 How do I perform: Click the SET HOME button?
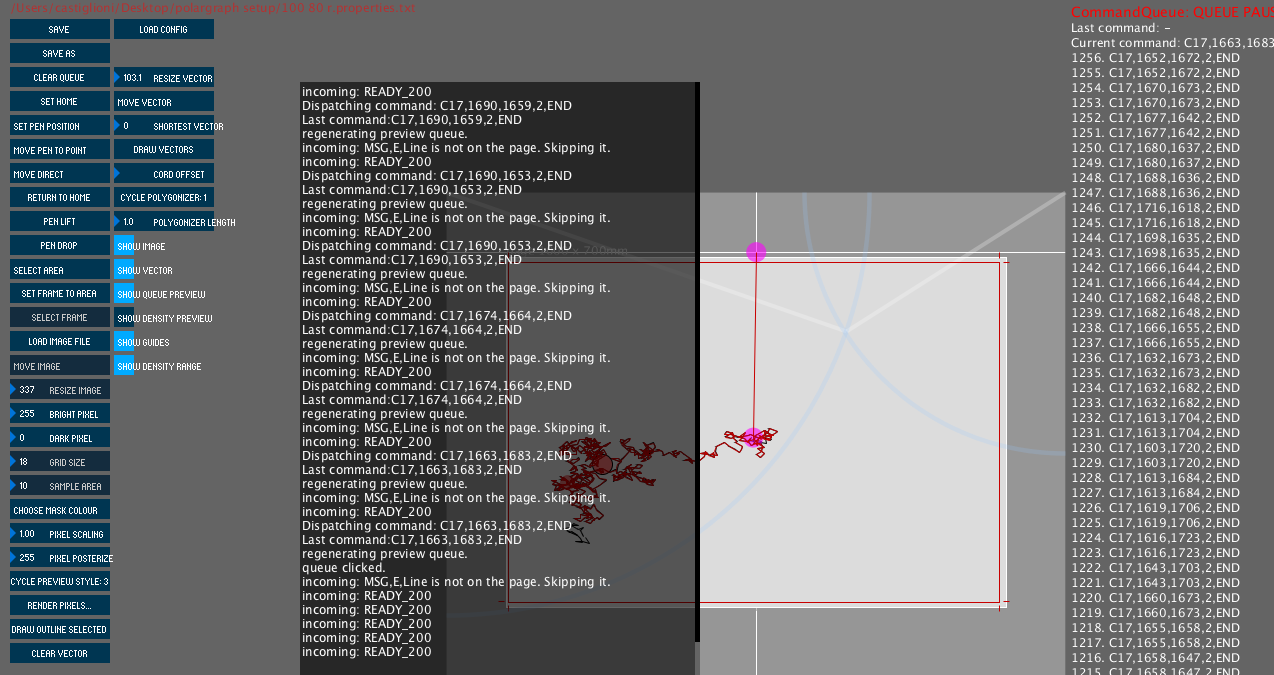pos(59,102)
